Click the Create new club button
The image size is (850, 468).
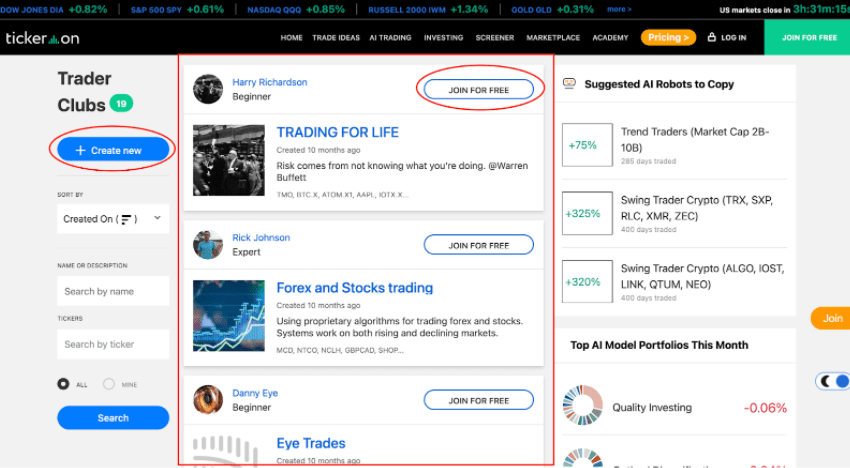(x=113, y=150)
